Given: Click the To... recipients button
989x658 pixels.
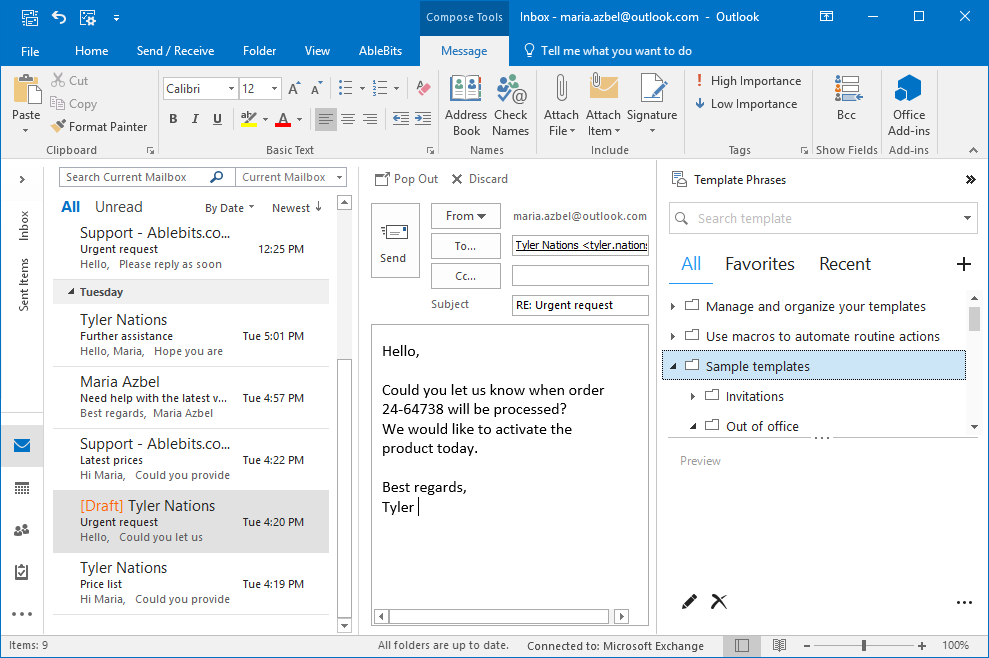Looking at the screenshot, I should (x=465, y=246).
